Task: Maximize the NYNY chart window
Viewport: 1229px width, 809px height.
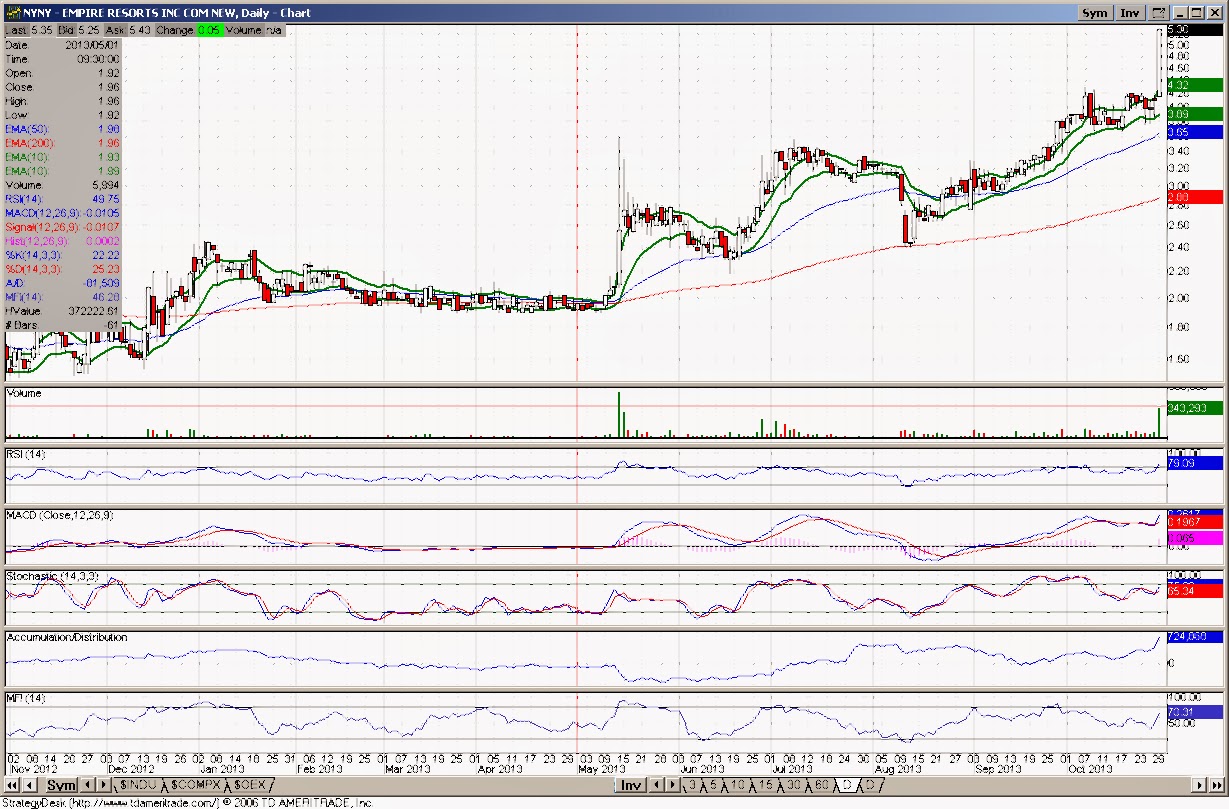Action: [x=1197, y=13]
